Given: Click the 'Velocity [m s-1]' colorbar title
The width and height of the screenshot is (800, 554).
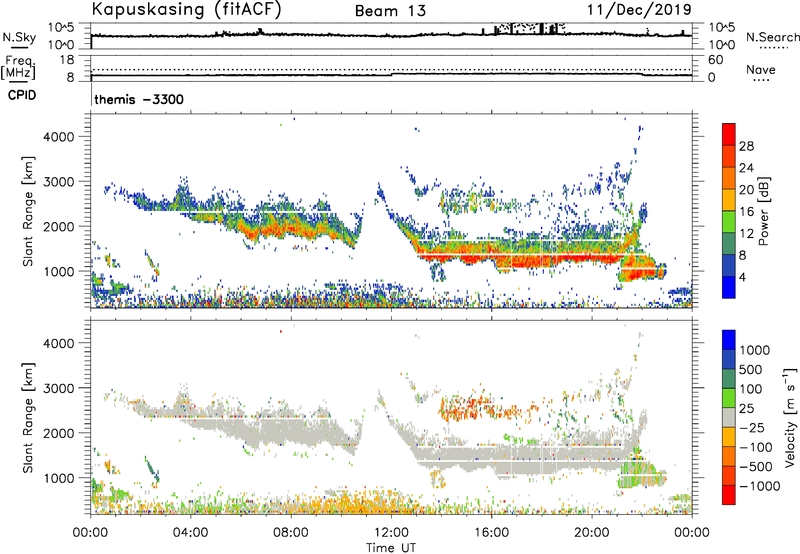Looking at the screenshot, I should point(790,417).
